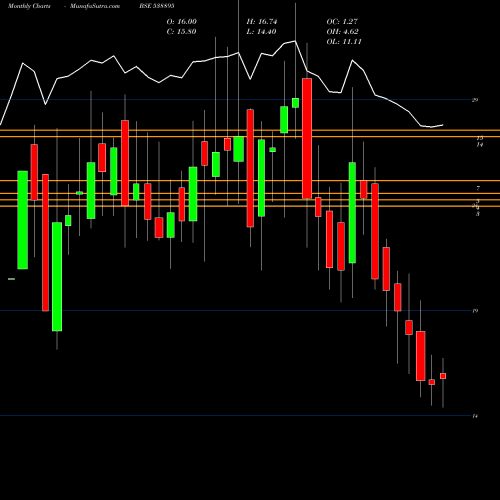Viewport: 500px width, 500px height.
Task: Click the 19 price axis label
Action: (x=475, y=311)
